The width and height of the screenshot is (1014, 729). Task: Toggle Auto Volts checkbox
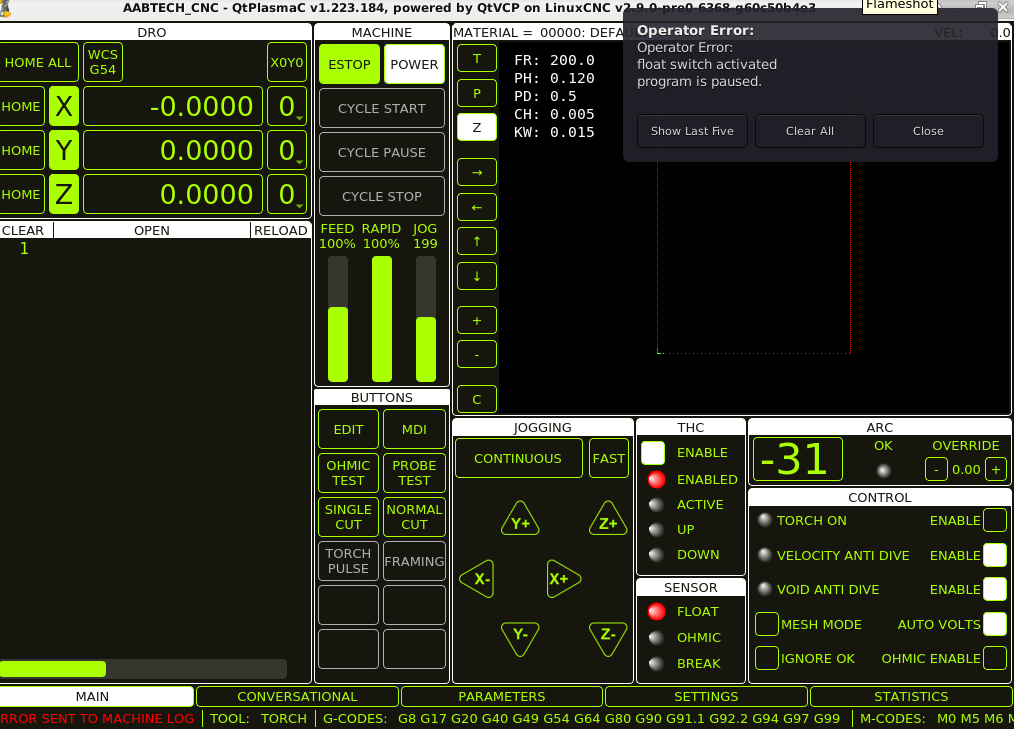coord(995,624)
